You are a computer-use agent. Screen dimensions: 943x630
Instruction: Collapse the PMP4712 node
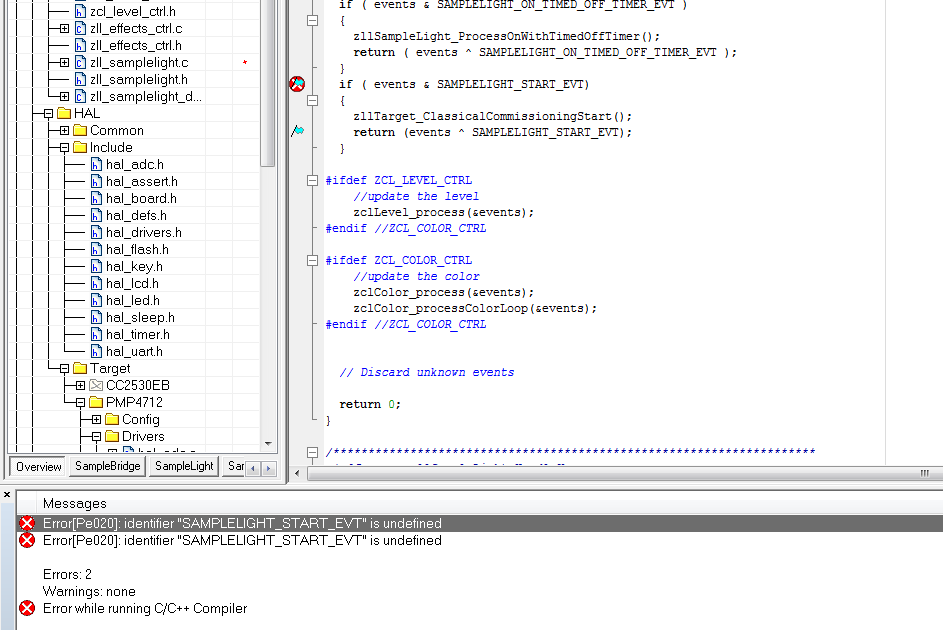[81, 402]
